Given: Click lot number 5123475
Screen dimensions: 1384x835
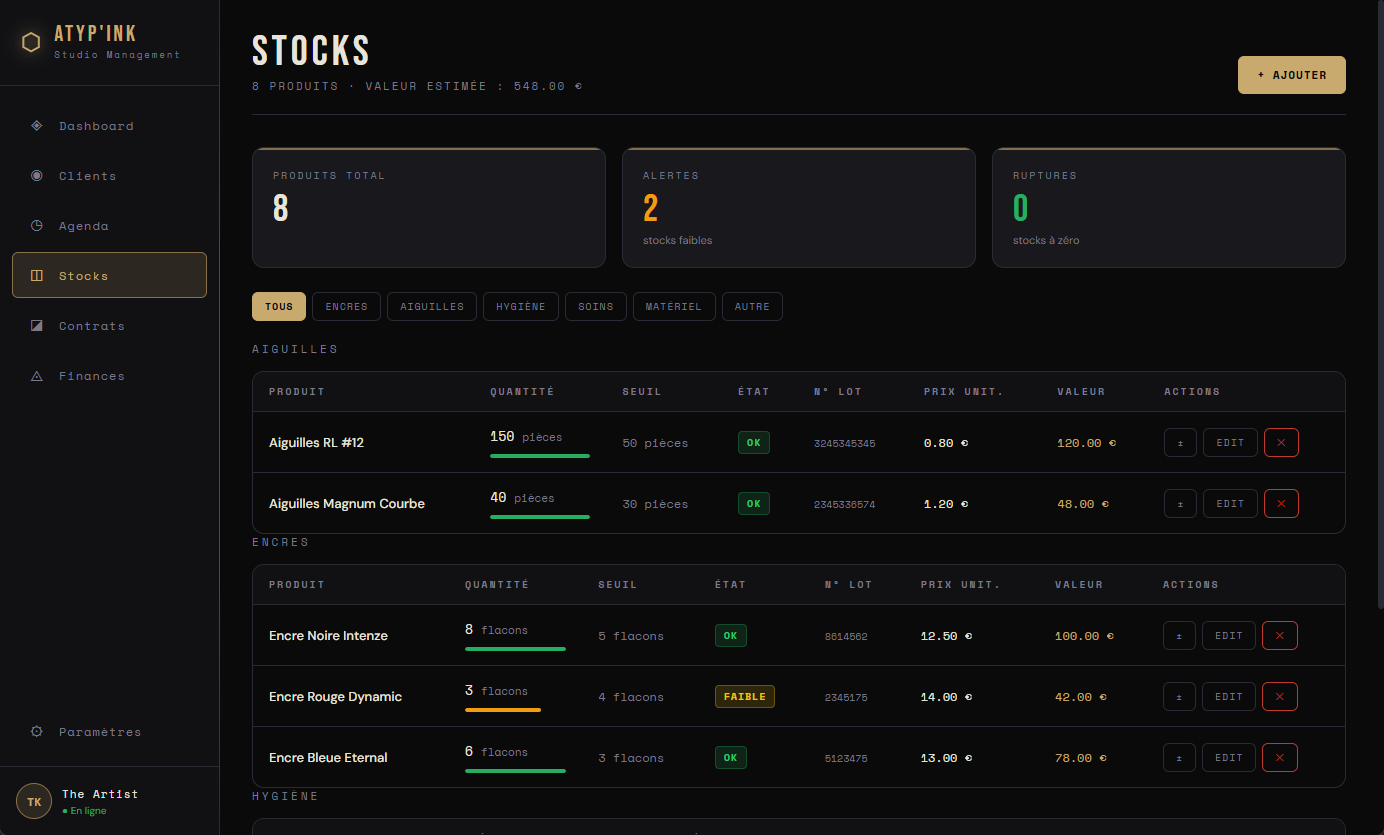Looking at the screenshot, I should [846, 758].
